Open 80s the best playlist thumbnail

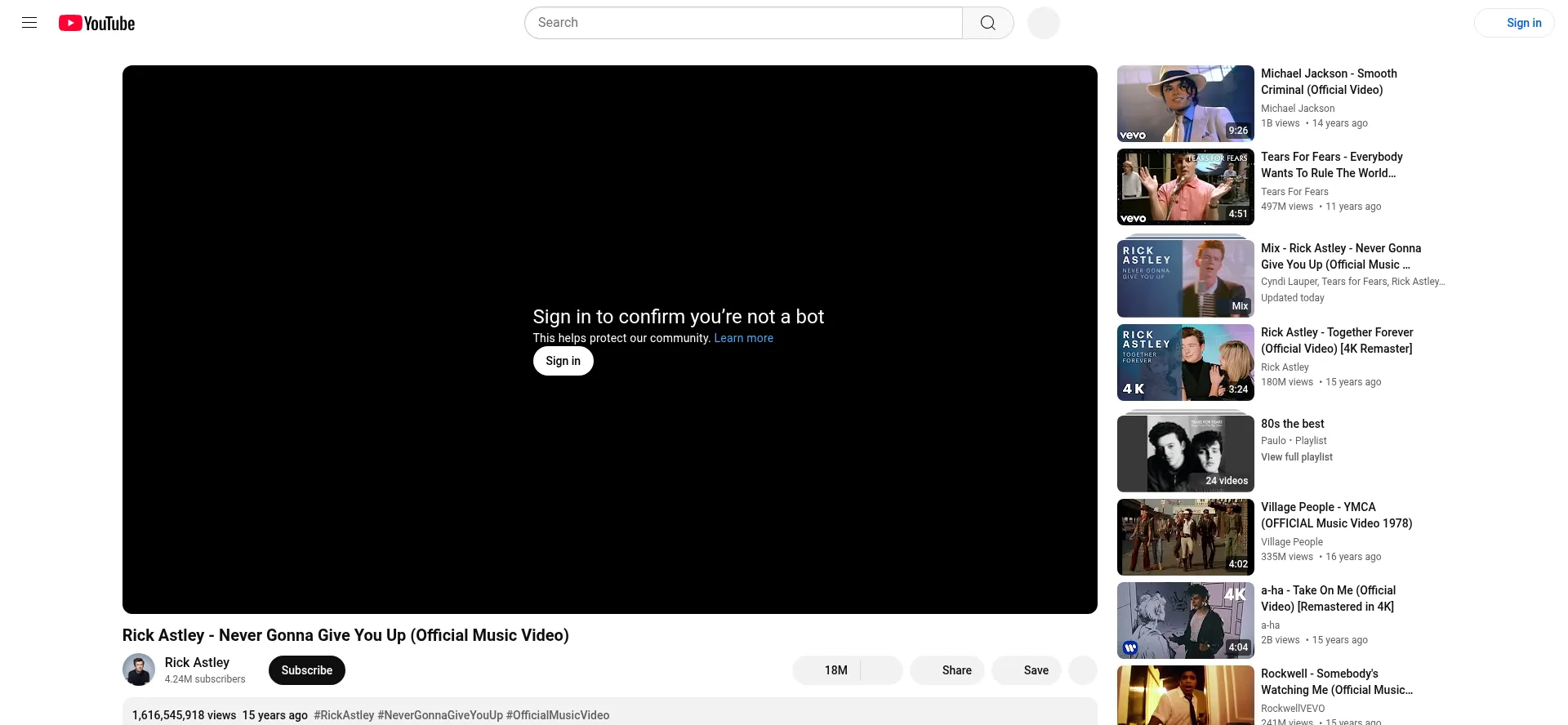[x=1186, y=454]
